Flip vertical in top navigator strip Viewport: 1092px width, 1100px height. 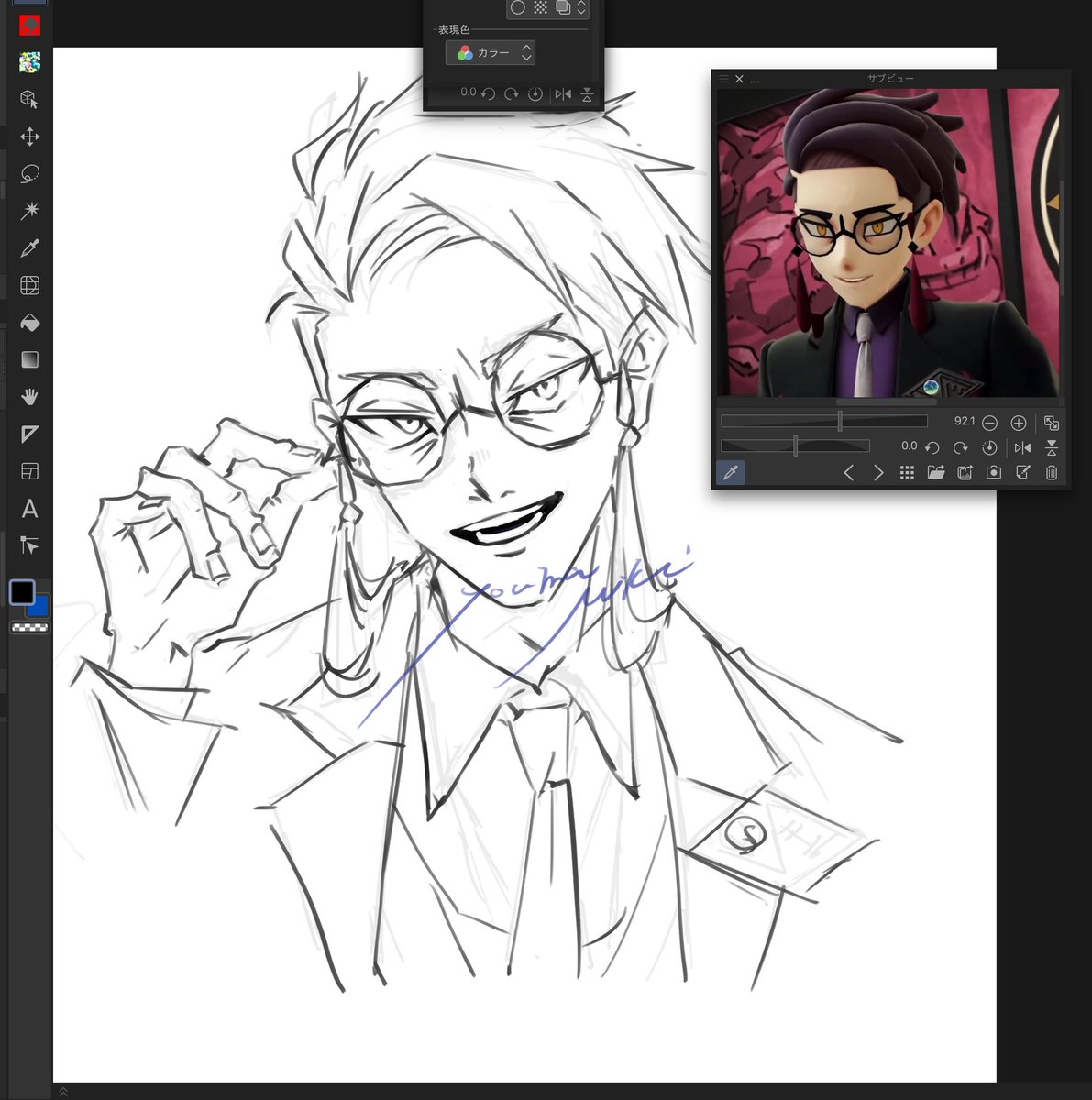tap(587, 93)
